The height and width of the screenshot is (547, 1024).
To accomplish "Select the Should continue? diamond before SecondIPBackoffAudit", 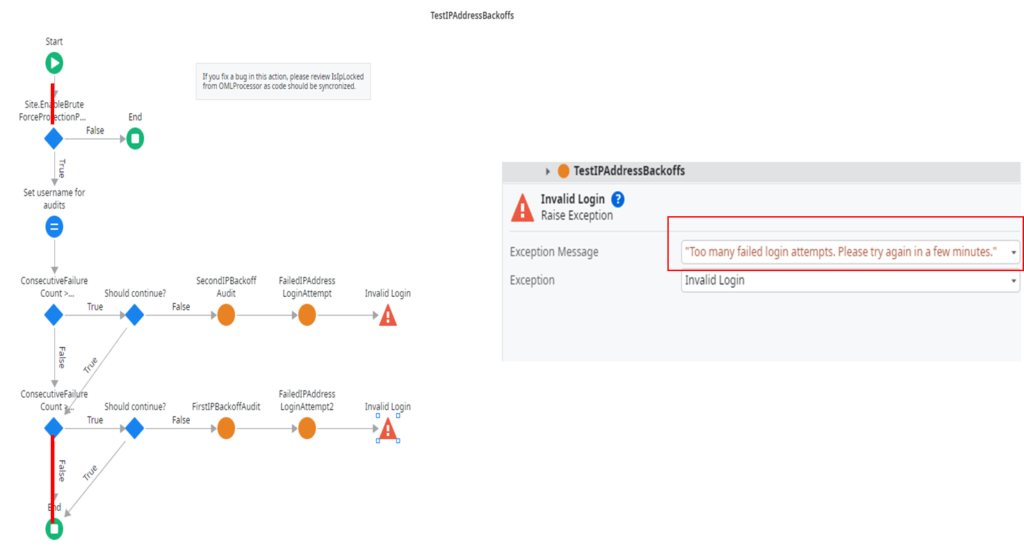I will tap(135, 315).
